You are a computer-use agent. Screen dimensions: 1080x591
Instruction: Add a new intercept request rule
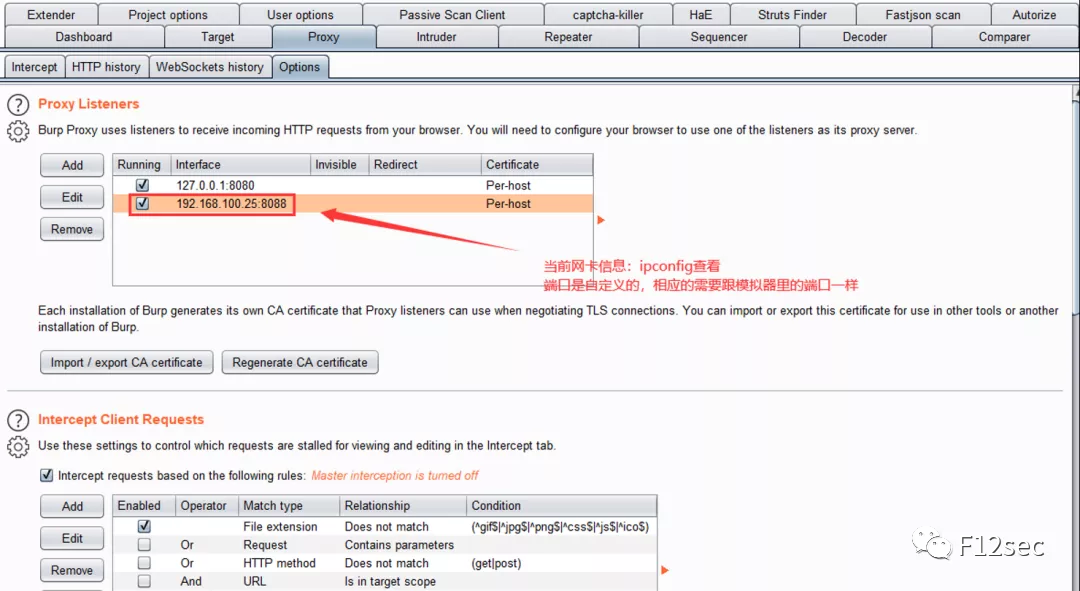pos(72,506)
